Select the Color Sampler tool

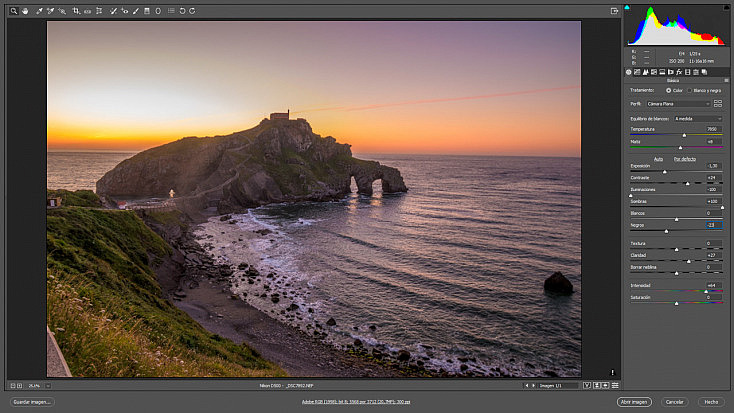(51, 11)
